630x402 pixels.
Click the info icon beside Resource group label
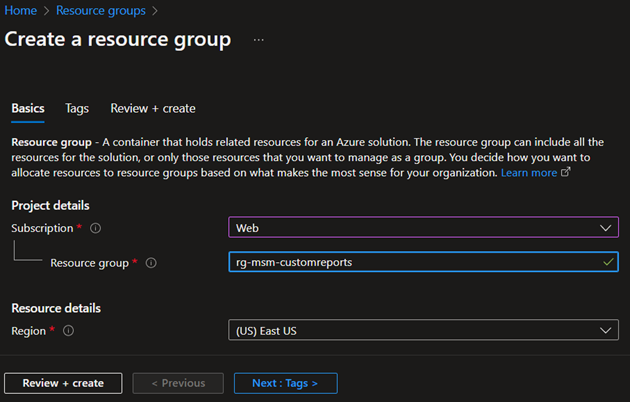coord(151,263)
